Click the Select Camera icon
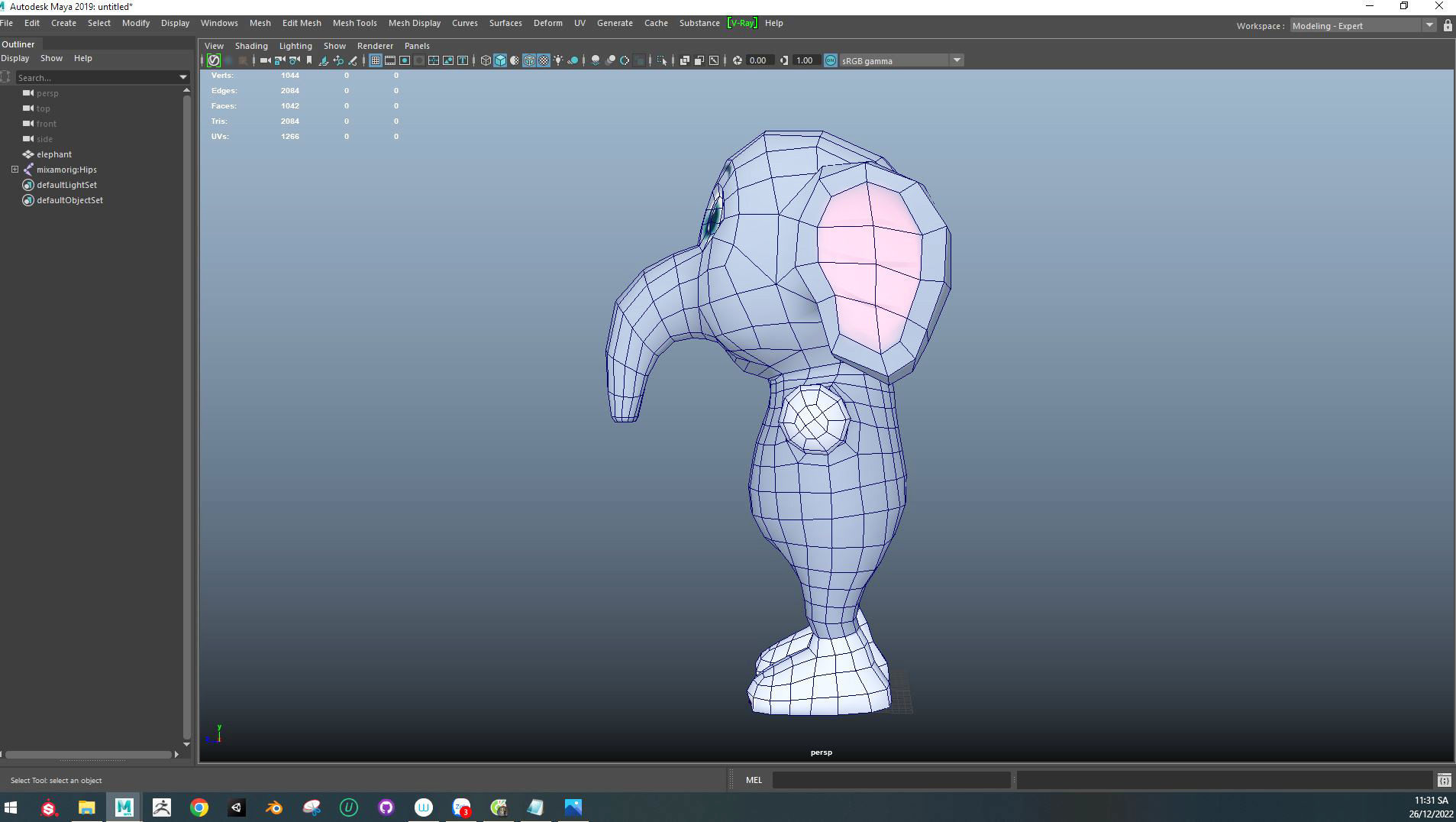1456x822 pixels. pyautogui.click(x=265, y=60)
